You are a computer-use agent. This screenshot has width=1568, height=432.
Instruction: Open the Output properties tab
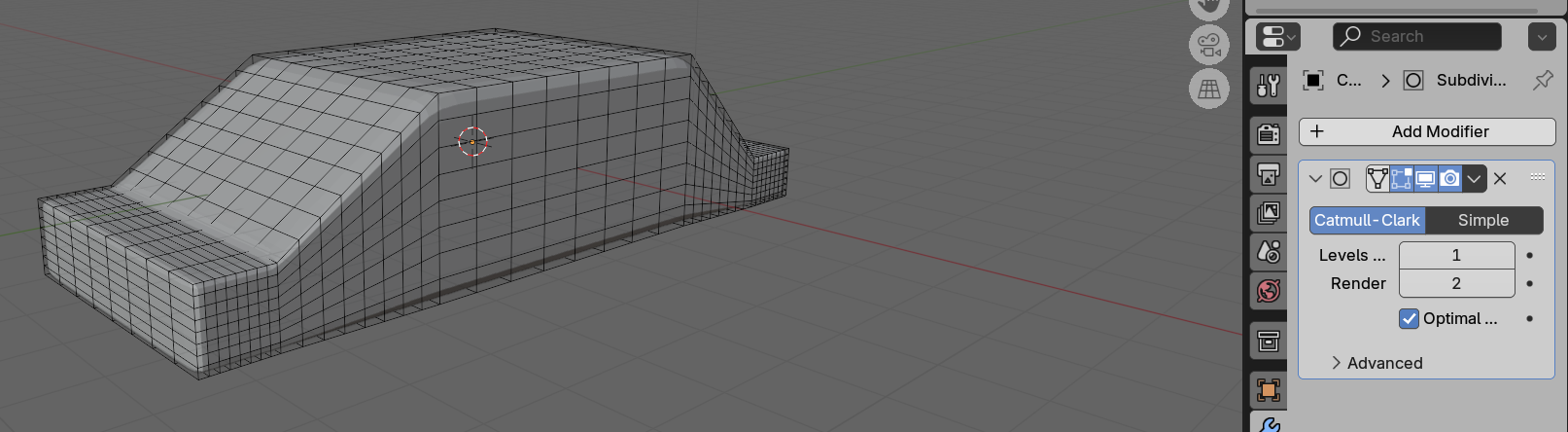1268,173
